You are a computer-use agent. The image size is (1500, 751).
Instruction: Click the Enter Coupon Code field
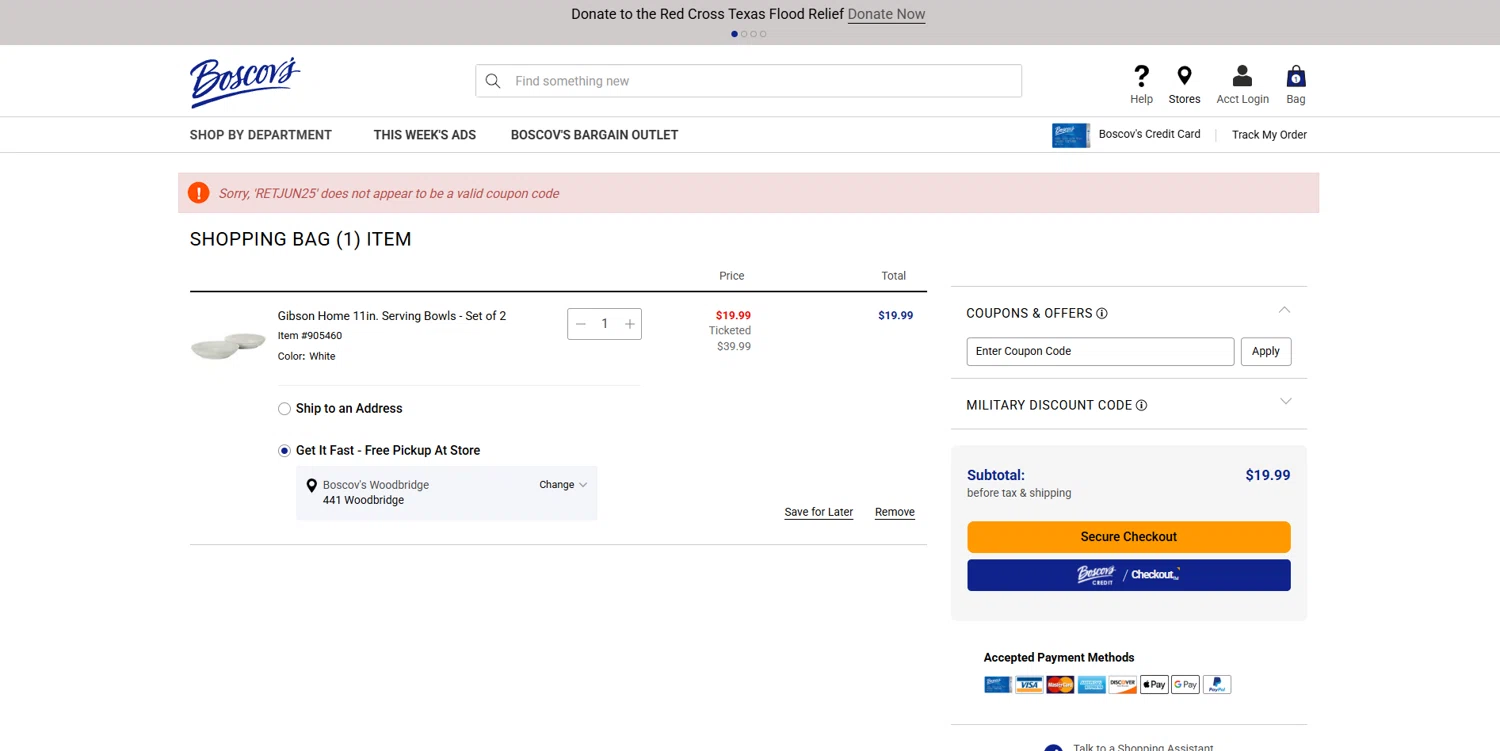click(x=1100, y=351)
